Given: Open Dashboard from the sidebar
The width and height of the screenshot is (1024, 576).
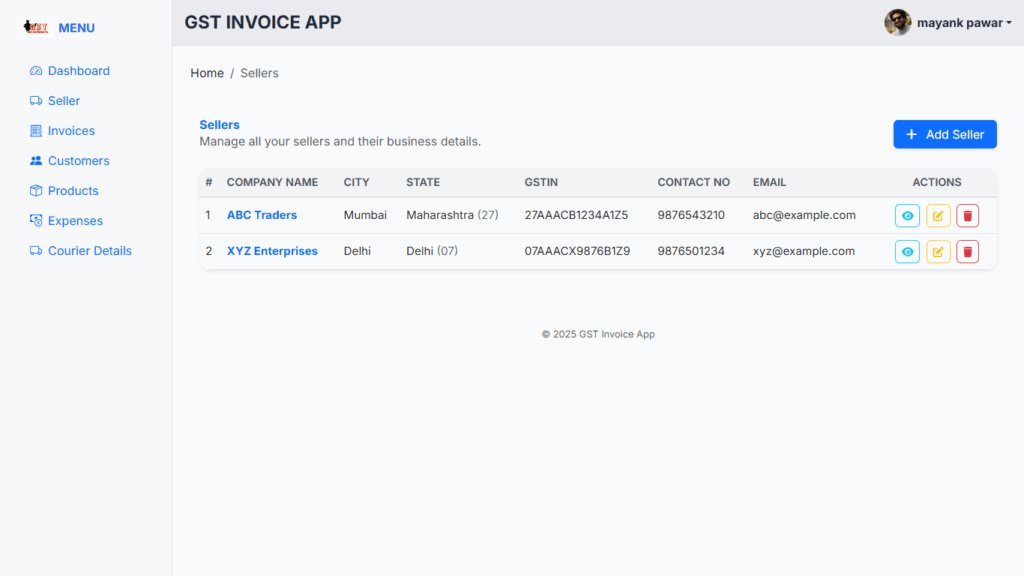Looking at the screenshot, I should click(78, 71).
